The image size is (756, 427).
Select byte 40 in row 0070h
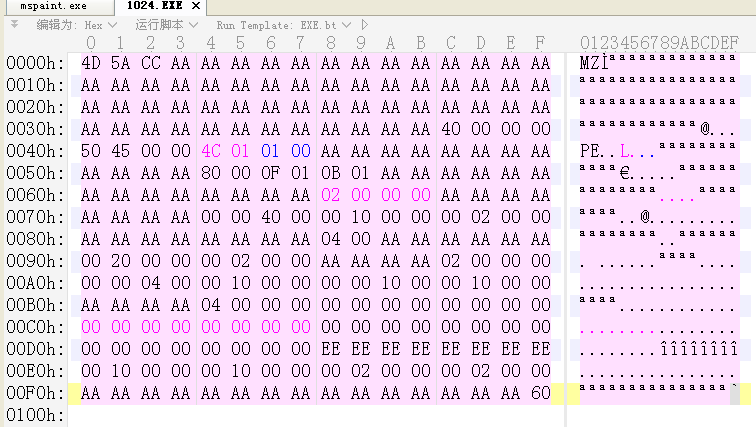pos(270,217)
